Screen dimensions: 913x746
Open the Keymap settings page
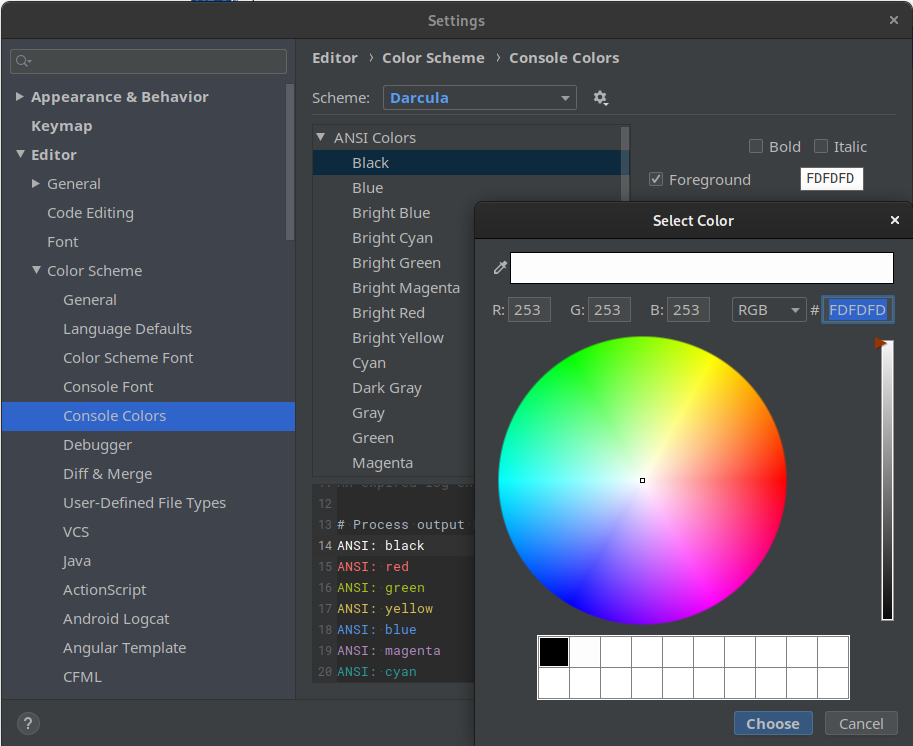coord(62,126)
